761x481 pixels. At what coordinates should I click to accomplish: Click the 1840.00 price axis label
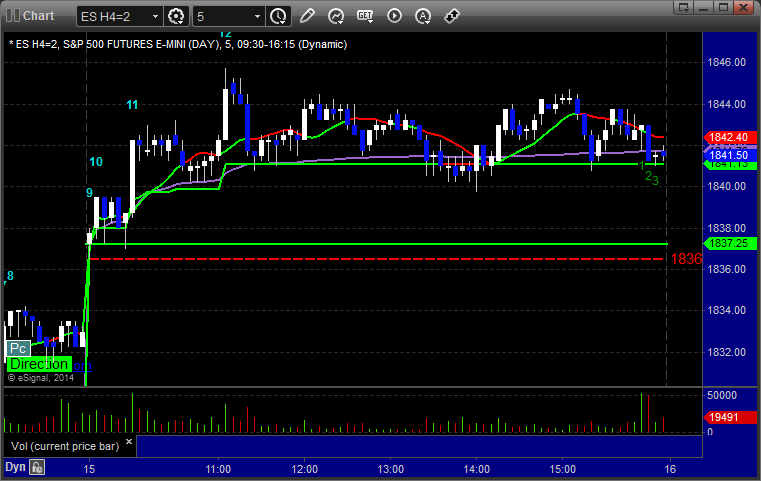[x=727, y=186]
